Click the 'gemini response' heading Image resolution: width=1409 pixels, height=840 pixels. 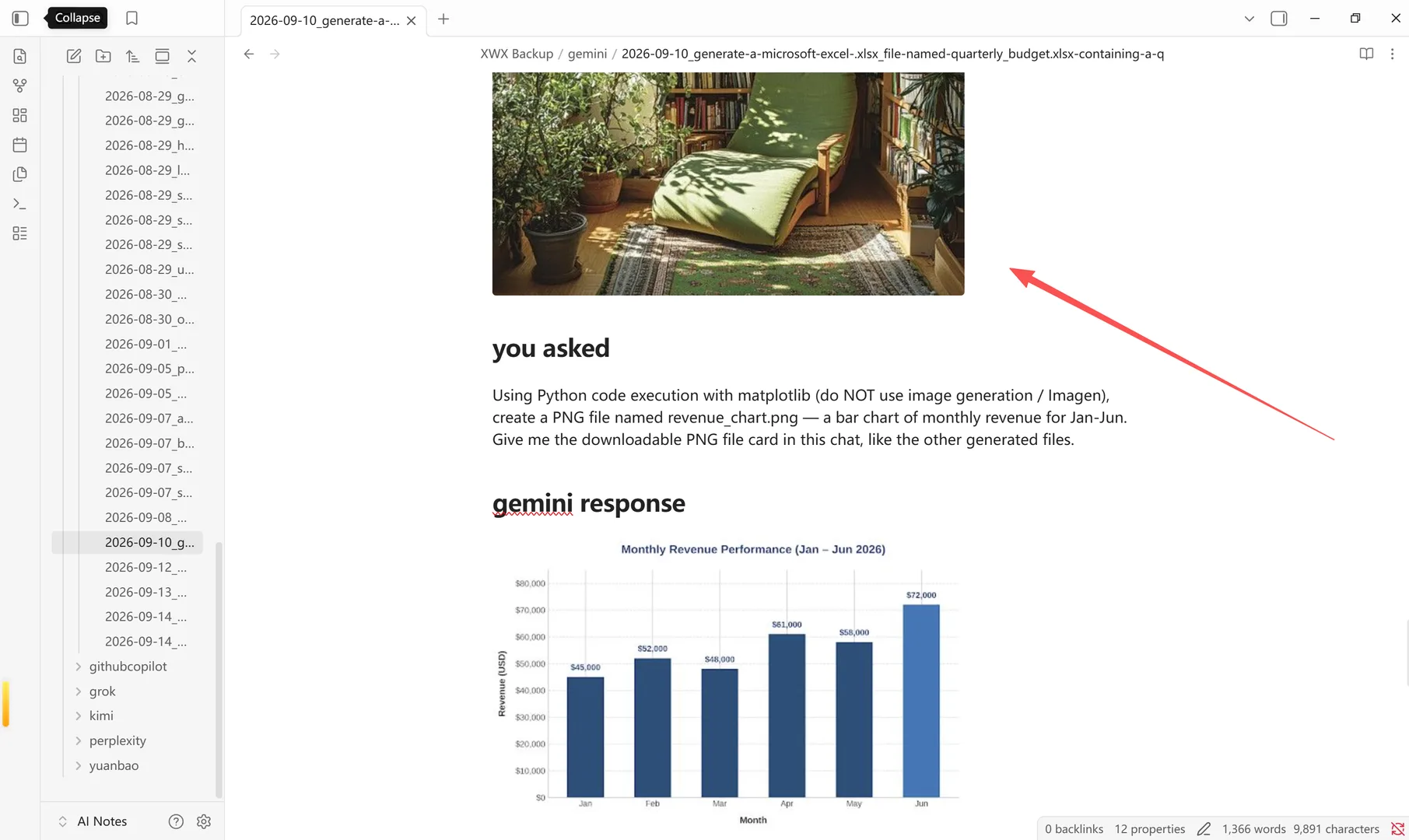(x=589, y=503)
